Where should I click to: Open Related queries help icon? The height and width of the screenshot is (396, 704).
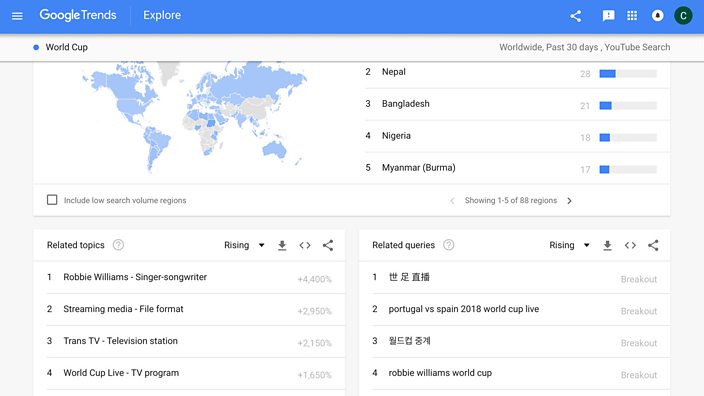(x=449, y=245)
